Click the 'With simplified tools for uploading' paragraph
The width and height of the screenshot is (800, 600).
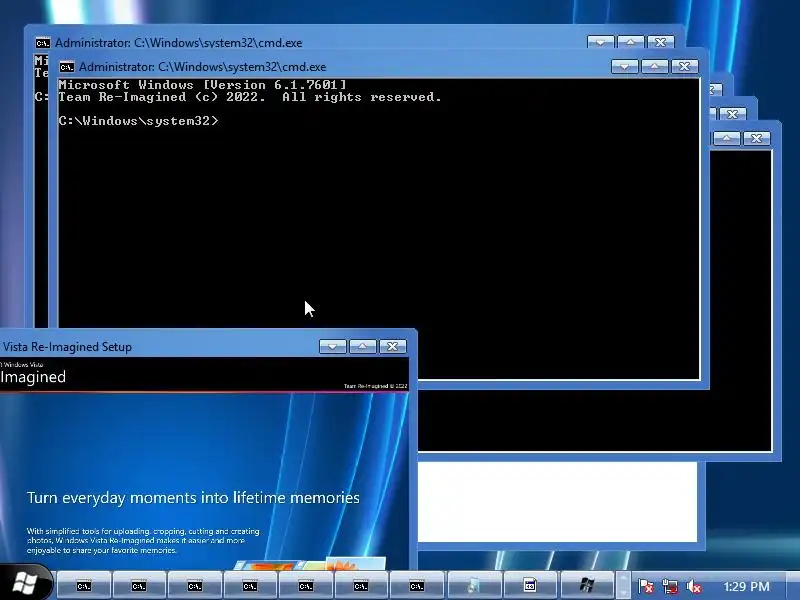[x=143, y=541]
